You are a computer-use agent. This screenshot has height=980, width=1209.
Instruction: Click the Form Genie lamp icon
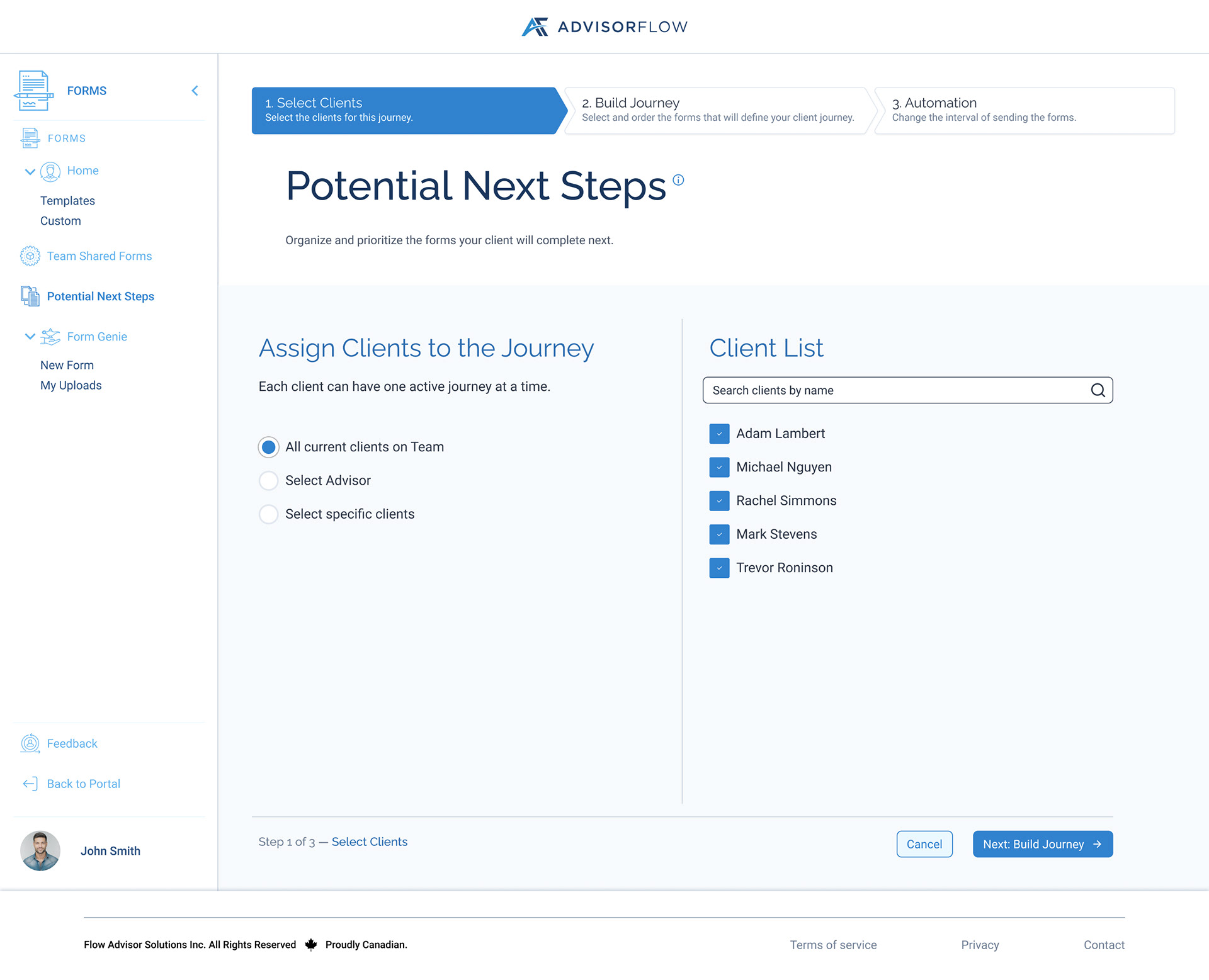[50, 337]
